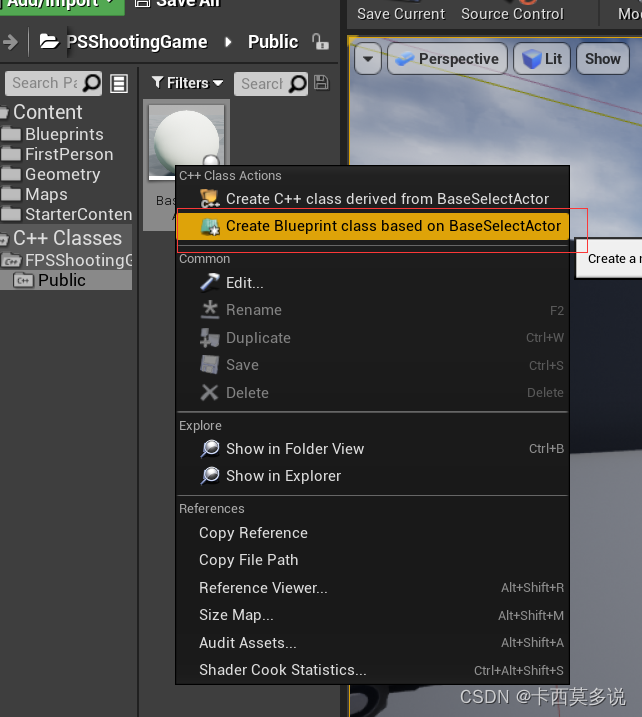Click the Duplicate menu entry
This screenshot has height=717, width=642.
(373, 337)
